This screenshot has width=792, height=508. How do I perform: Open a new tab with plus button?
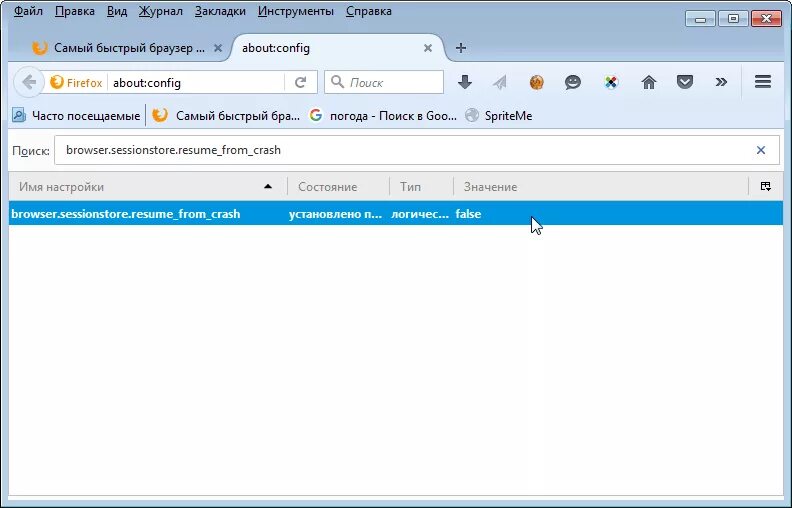click(461, 48)
